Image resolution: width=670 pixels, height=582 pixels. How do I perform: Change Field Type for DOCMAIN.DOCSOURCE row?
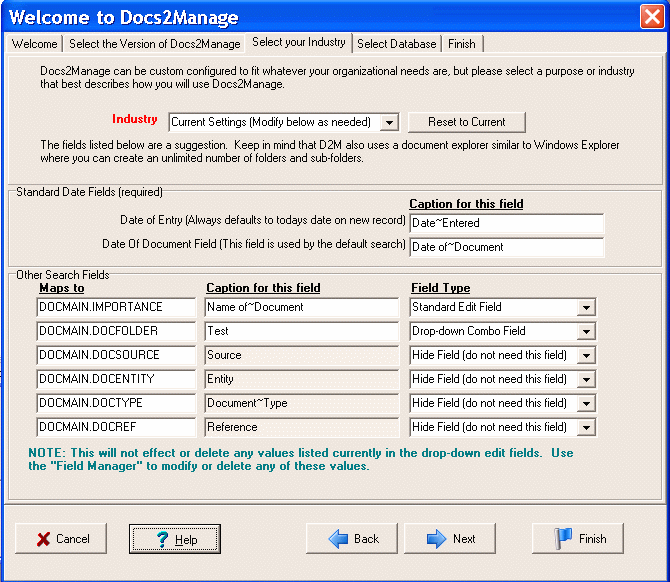(586, 356)
